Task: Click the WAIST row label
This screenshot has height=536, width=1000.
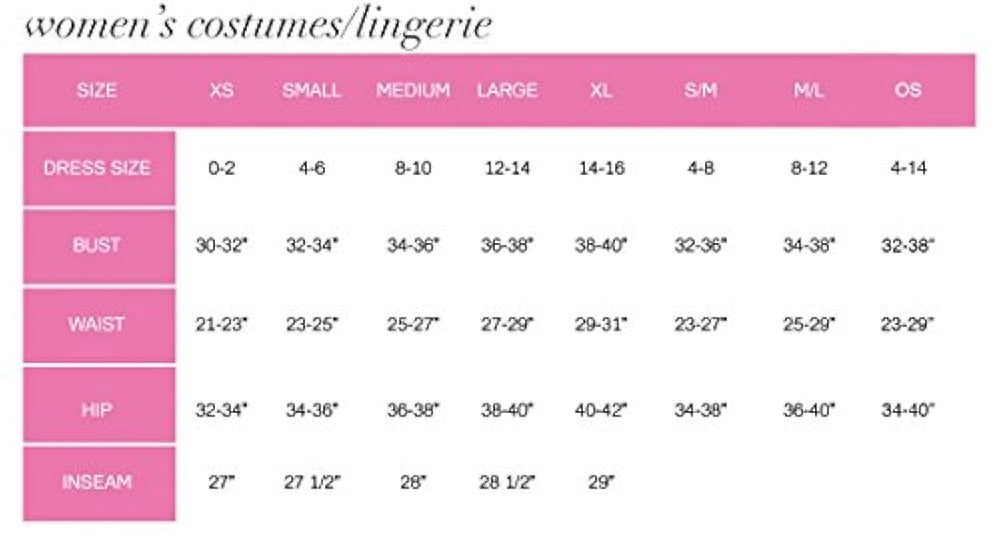Action: click(97, 325)
